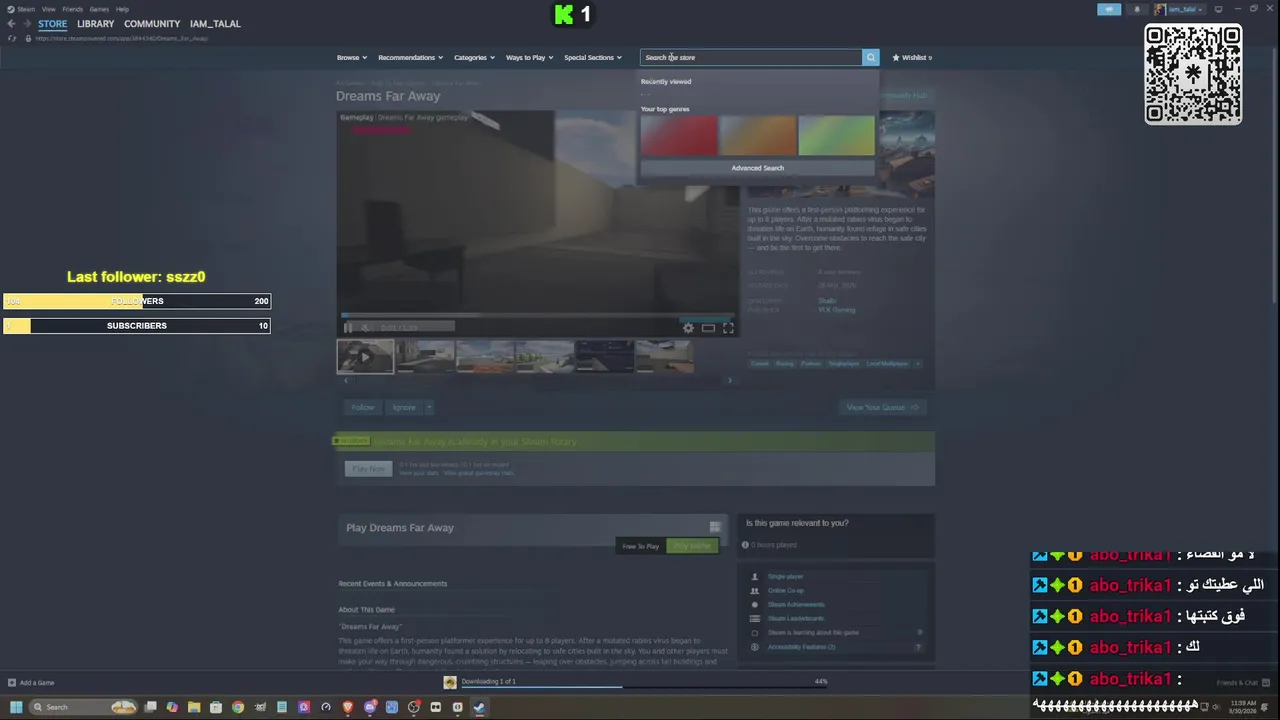Launch Google Chrome from taskbar
Viewport: 1280px width, 720px height.
238,707
